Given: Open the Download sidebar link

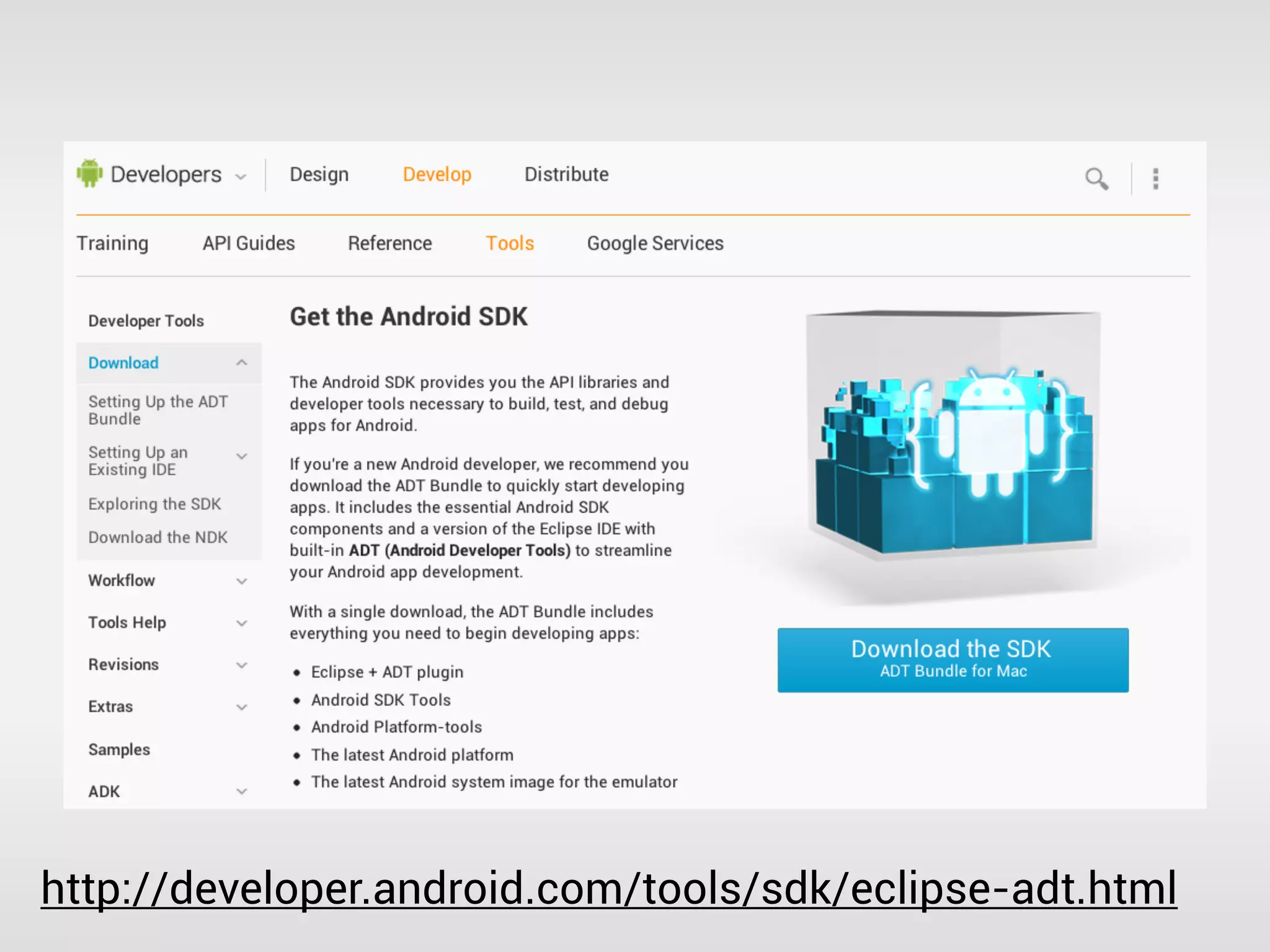Looking at the screenshot, I should tap(123, 363).
